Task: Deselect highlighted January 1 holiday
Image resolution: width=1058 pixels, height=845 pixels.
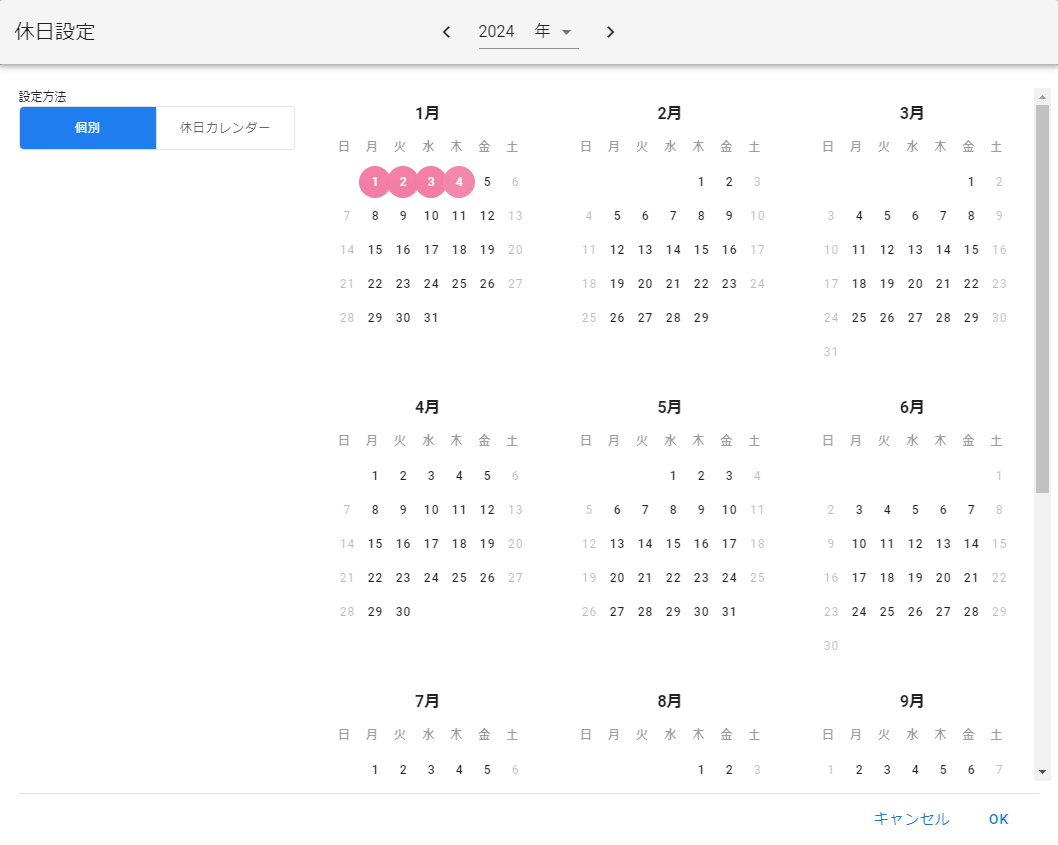Action: click(x=375, y=182)
